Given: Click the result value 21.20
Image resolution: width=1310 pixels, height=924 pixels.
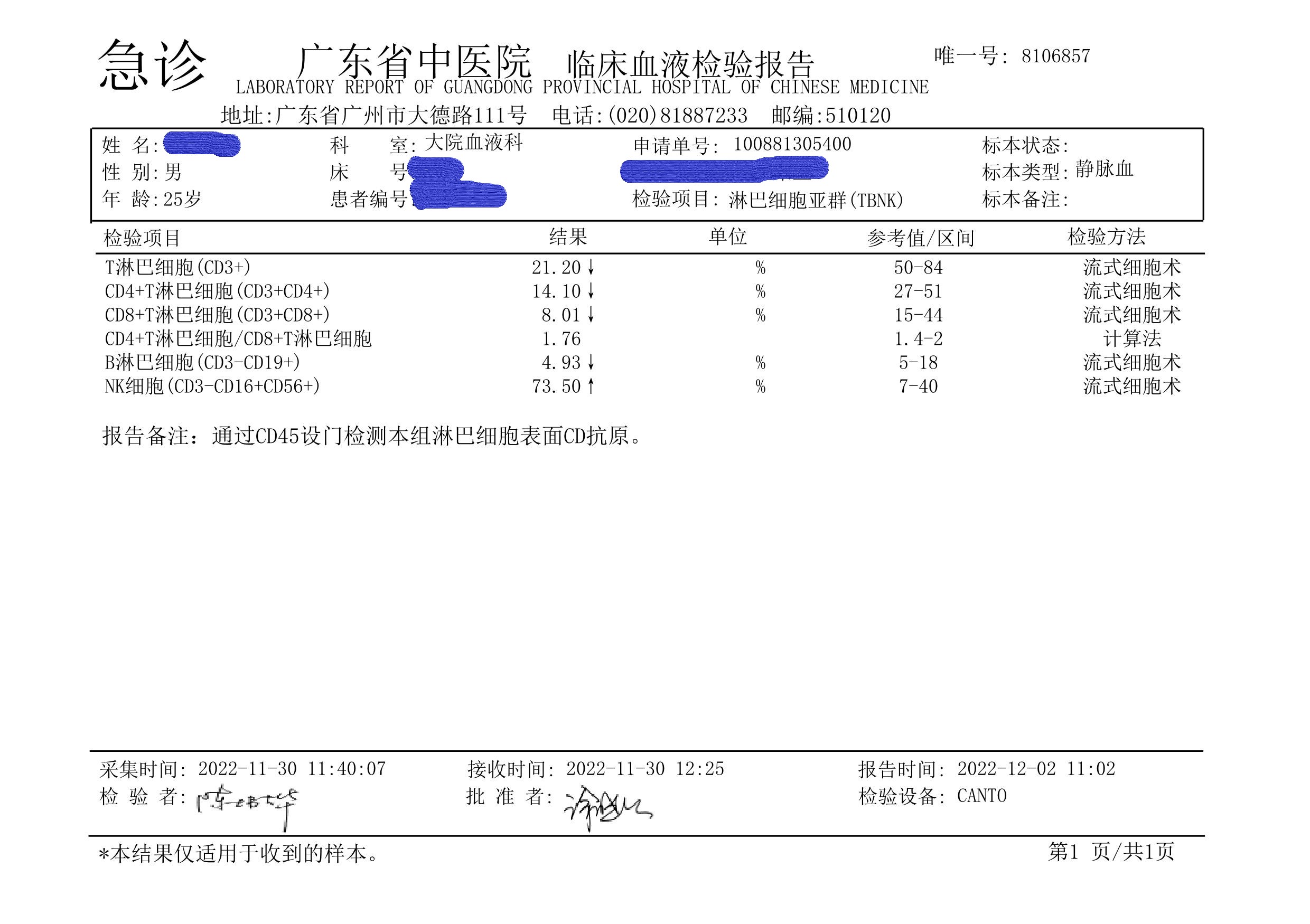Looking at the screenshot, I should [x=556, y=268].
